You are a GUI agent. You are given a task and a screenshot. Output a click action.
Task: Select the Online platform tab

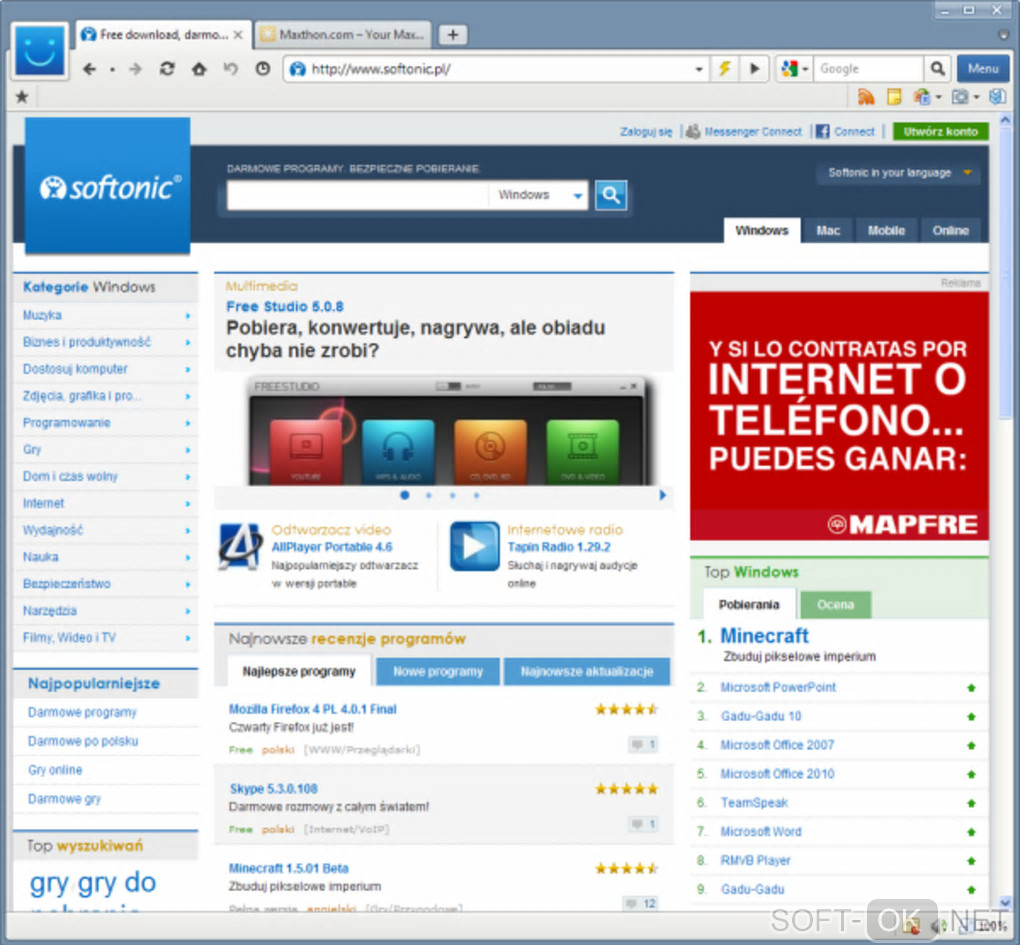(950, 230)
